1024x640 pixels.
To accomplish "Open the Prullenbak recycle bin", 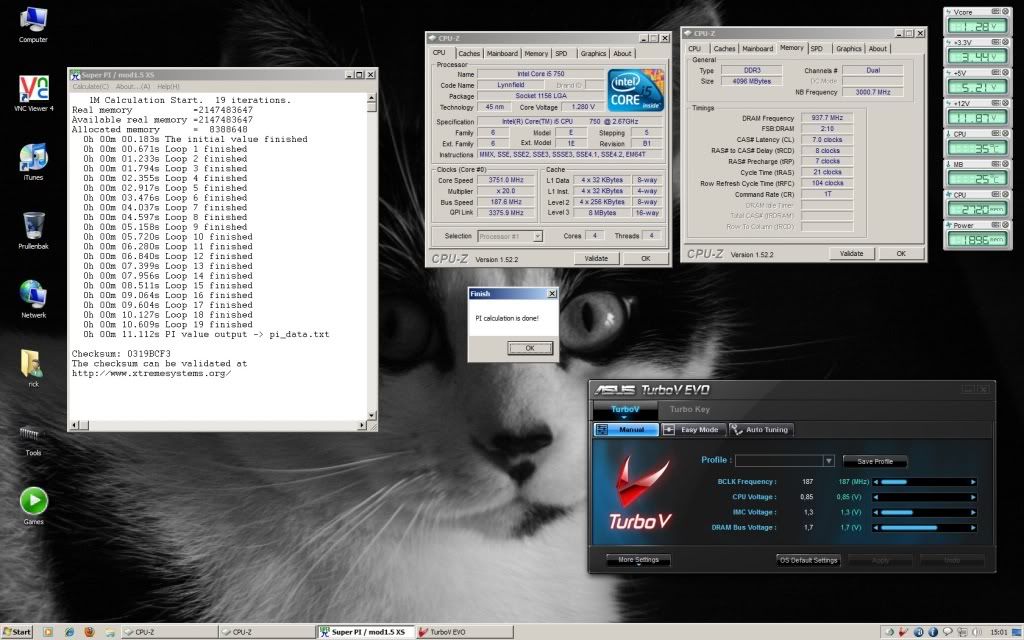I will tap(33, 224).
